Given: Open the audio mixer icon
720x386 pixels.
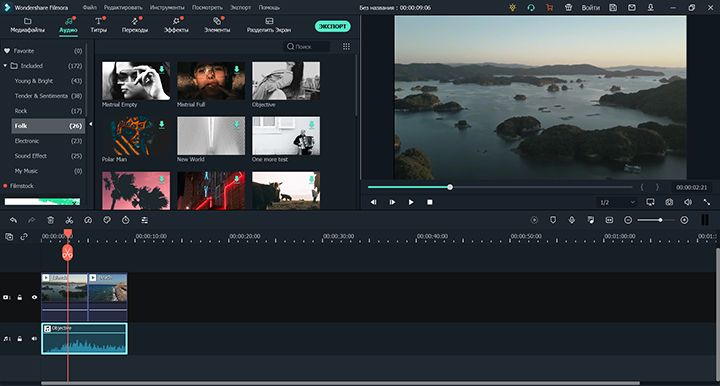Looking at the screenshot, I should [591, 220].
